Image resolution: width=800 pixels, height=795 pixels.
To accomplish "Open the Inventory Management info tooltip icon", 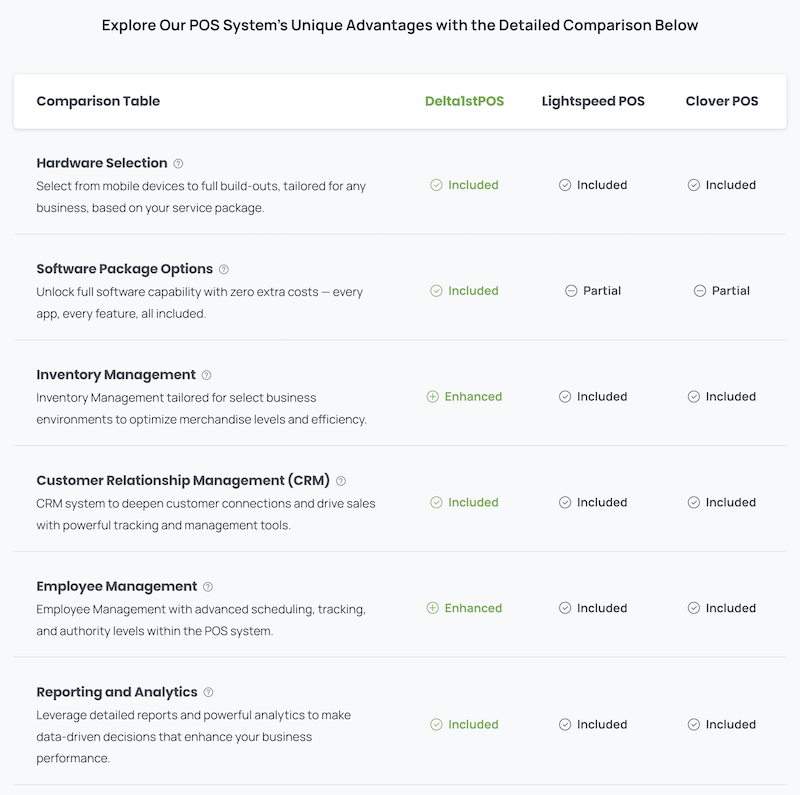I will (207, 375).
